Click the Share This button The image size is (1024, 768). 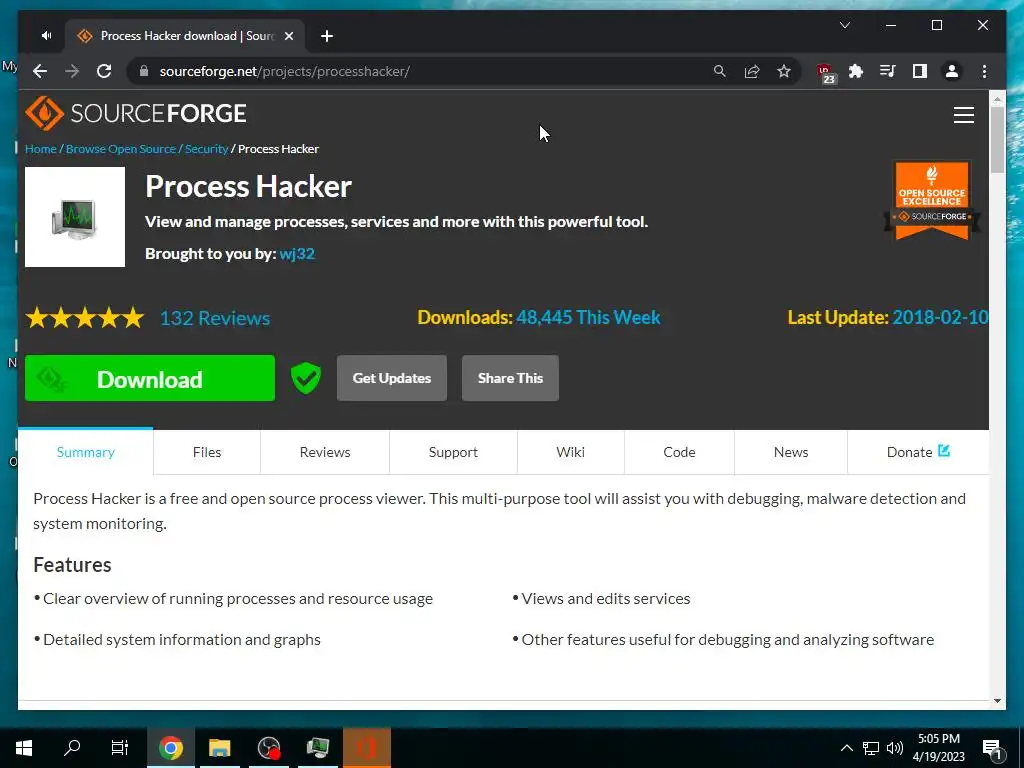[510, 378]
